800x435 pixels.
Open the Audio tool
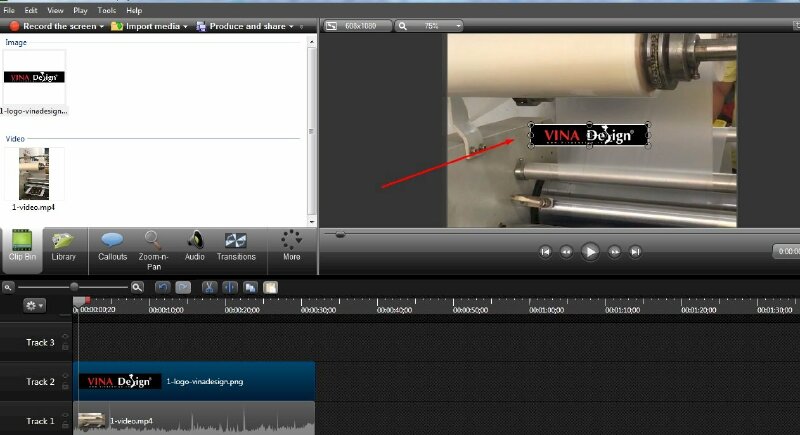tap(194, 245)
